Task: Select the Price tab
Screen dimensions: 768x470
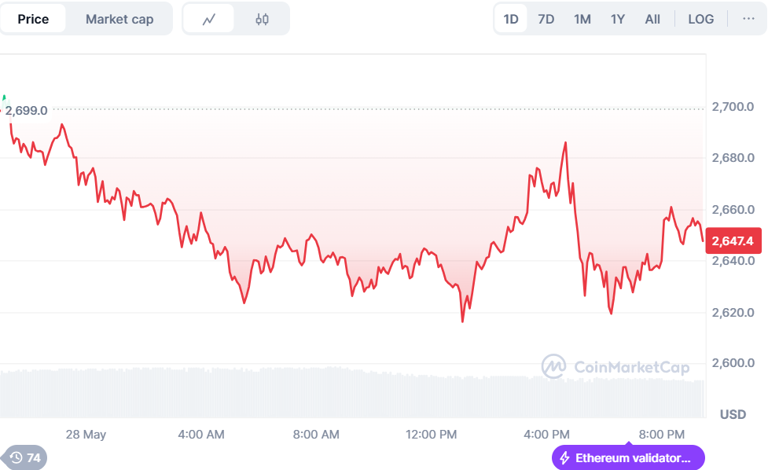Action: tap(33, 19)
